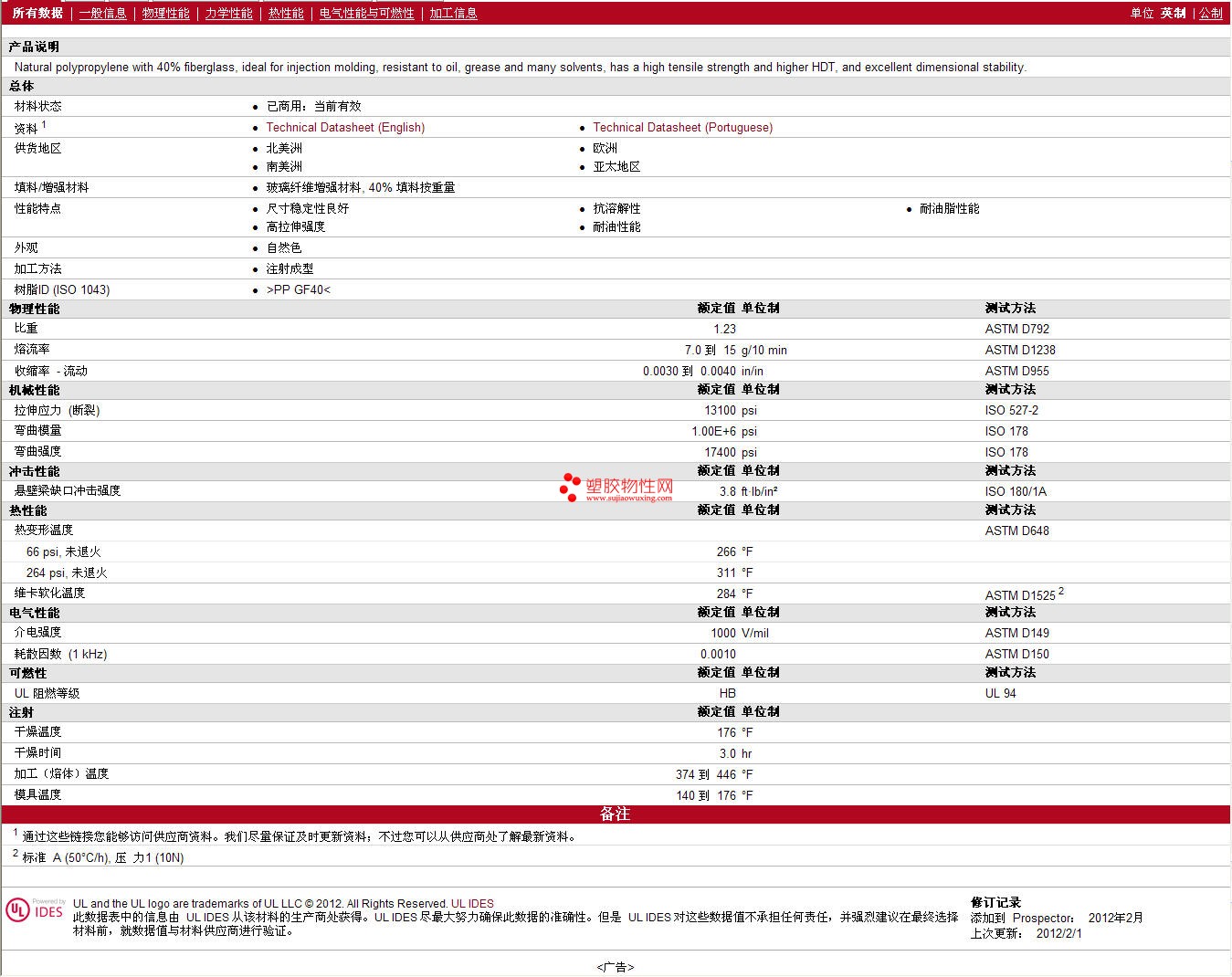The image size is (1232, 977).
Task: Show the 电气性能与可燃性 tab
Action: (366, 13)
